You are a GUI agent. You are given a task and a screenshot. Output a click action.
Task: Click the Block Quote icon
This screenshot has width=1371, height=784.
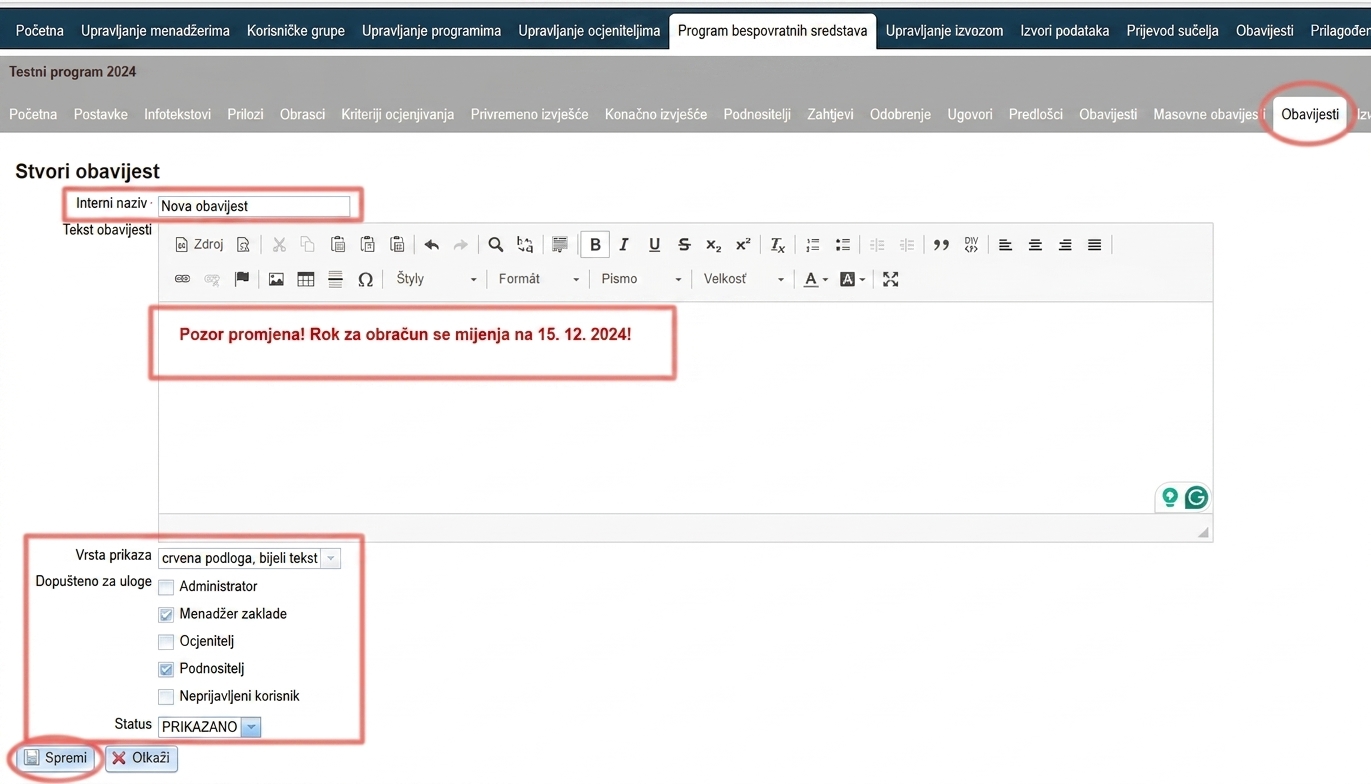pyautogui.click(x=941, y=244)
